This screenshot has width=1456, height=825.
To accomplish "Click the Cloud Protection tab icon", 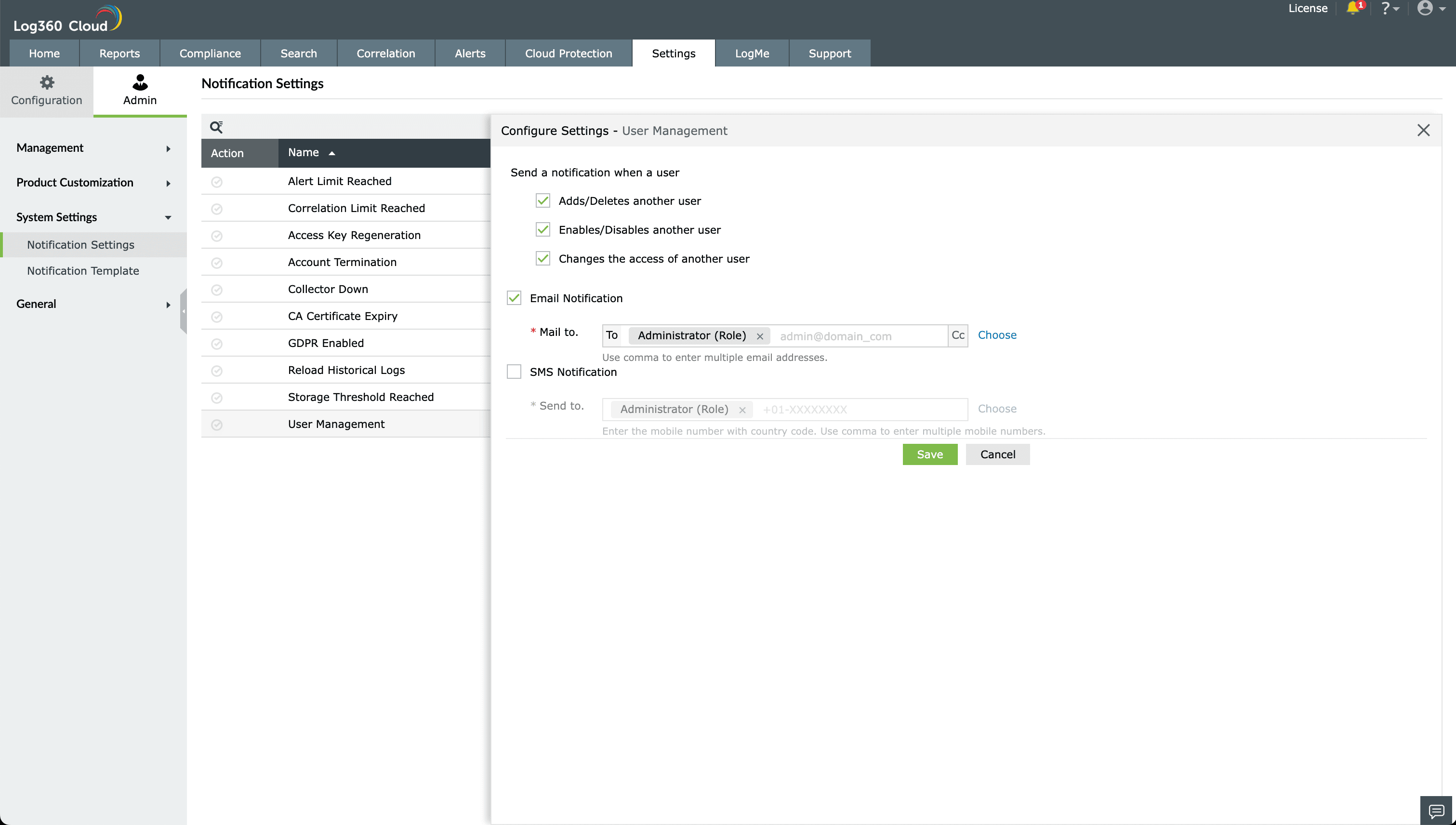I will [568, 53].
